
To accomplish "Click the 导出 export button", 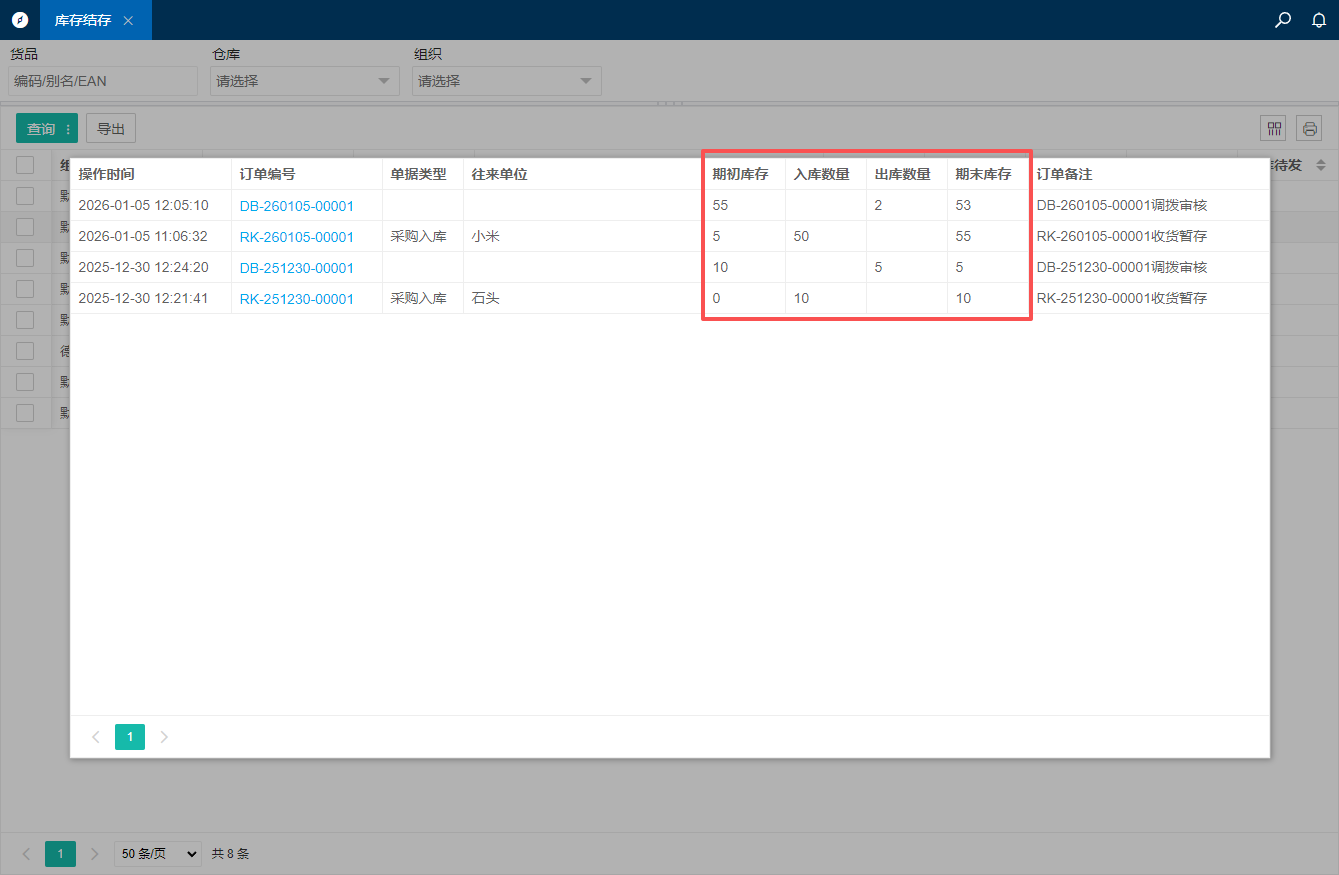I will coord(110,128).
